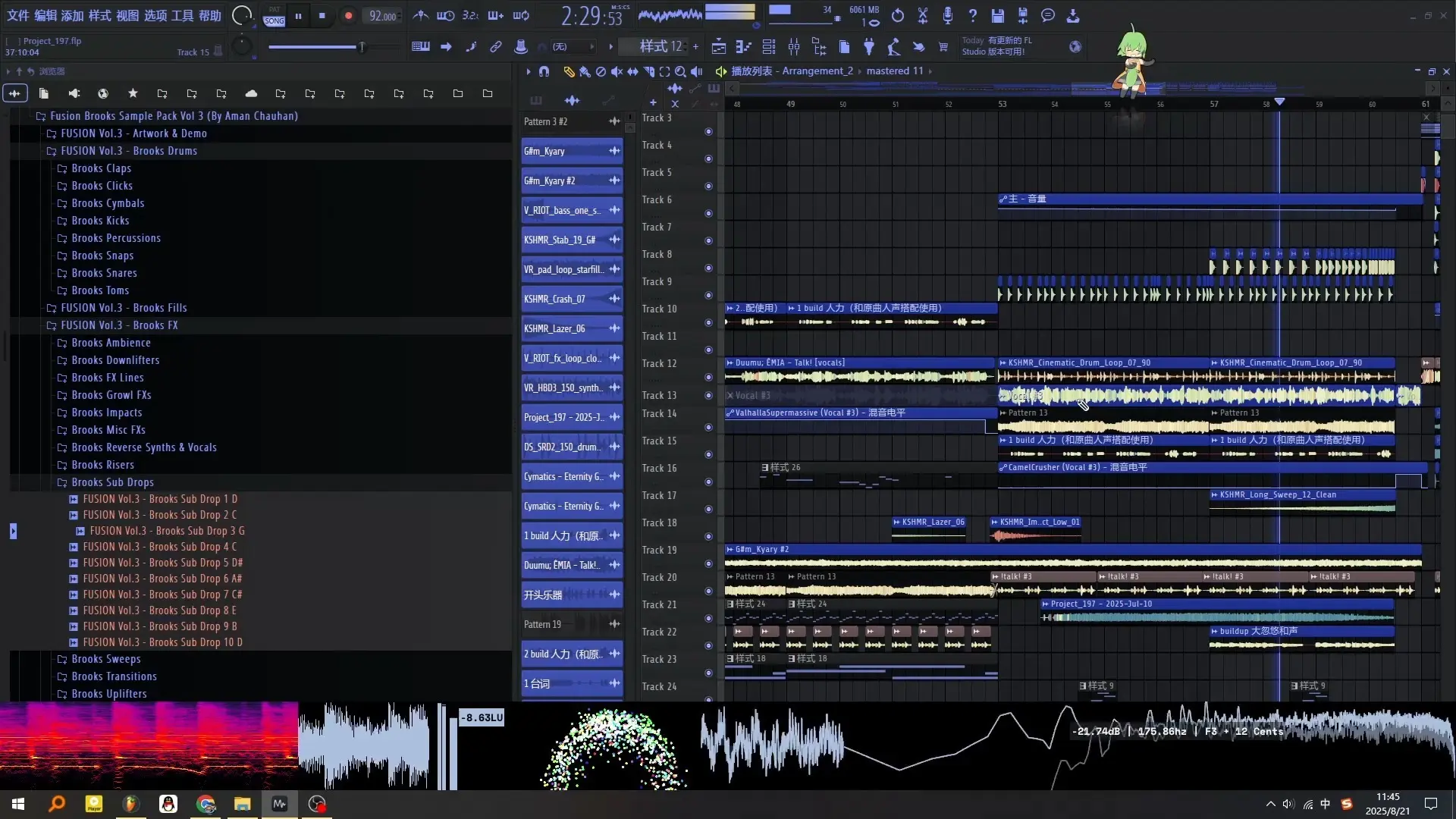The width and height of the screenshot is (1456, 819).
Task: Open the mastered 11 breadcrumb dropdown arrow
Action: (930, 71)
